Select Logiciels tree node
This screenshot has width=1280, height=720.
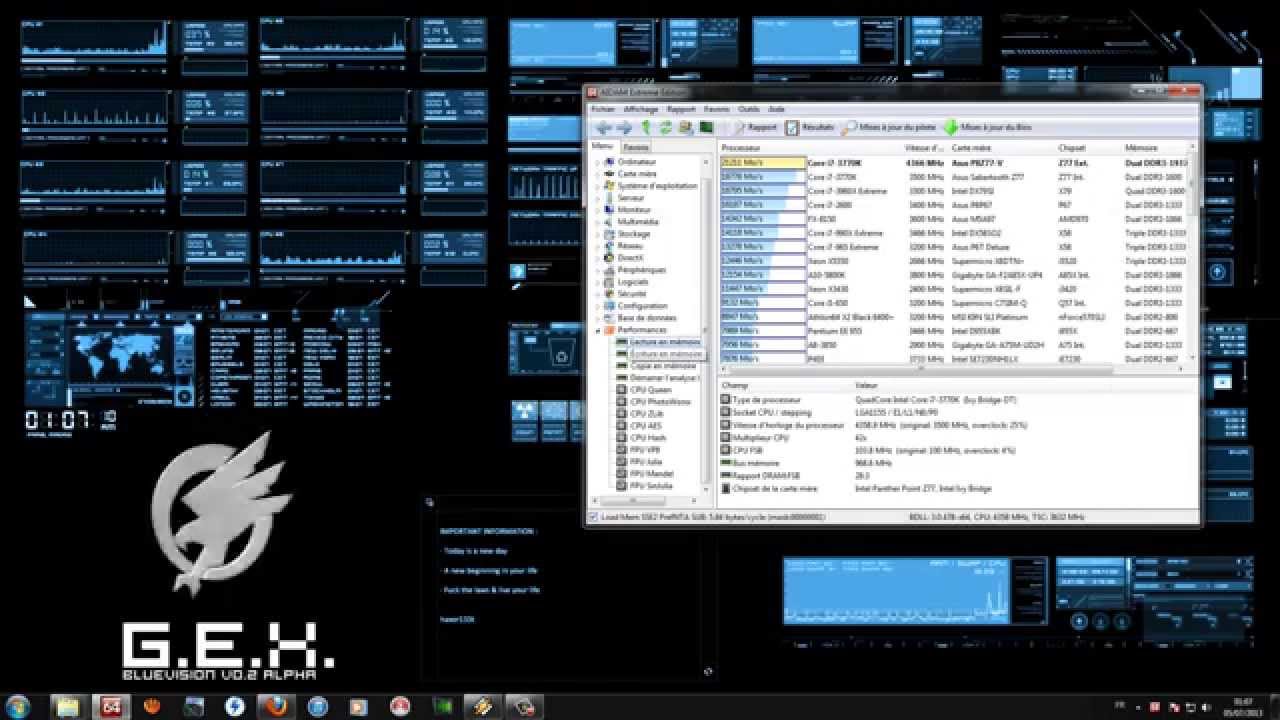click(x=634, y=282)
